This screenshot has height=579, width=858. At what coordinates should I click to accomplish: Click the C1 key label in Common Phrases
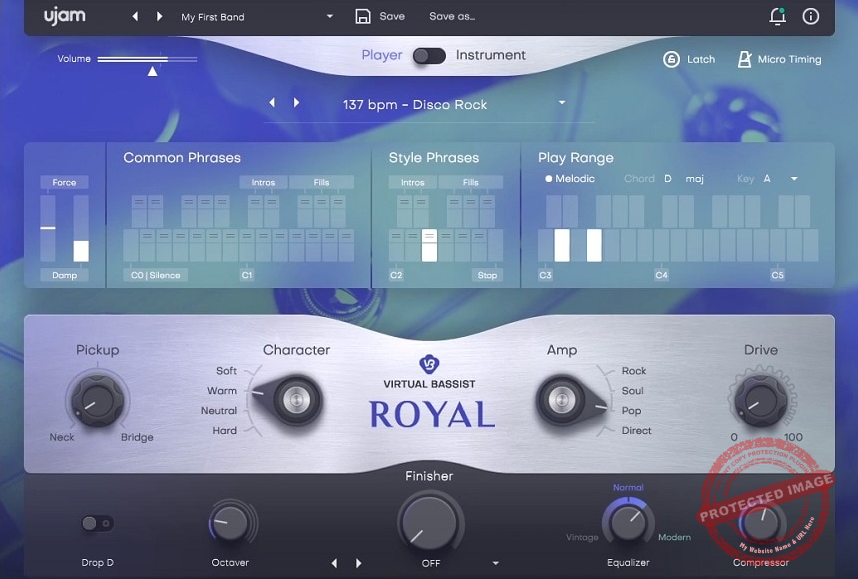[247, 275]
